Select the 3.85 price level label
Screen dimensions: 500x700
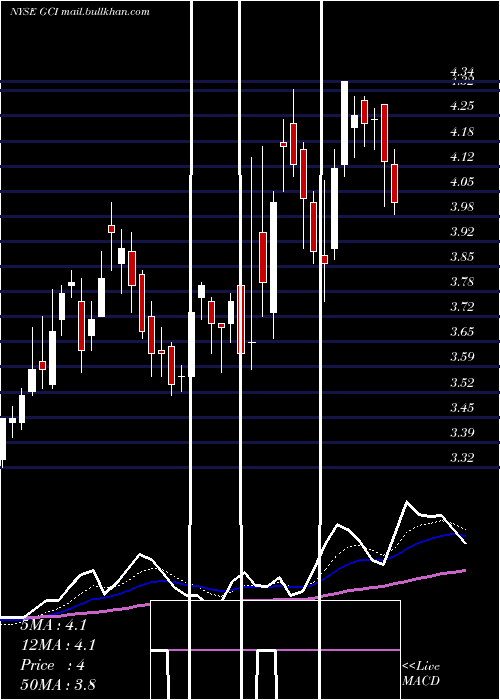462,257
